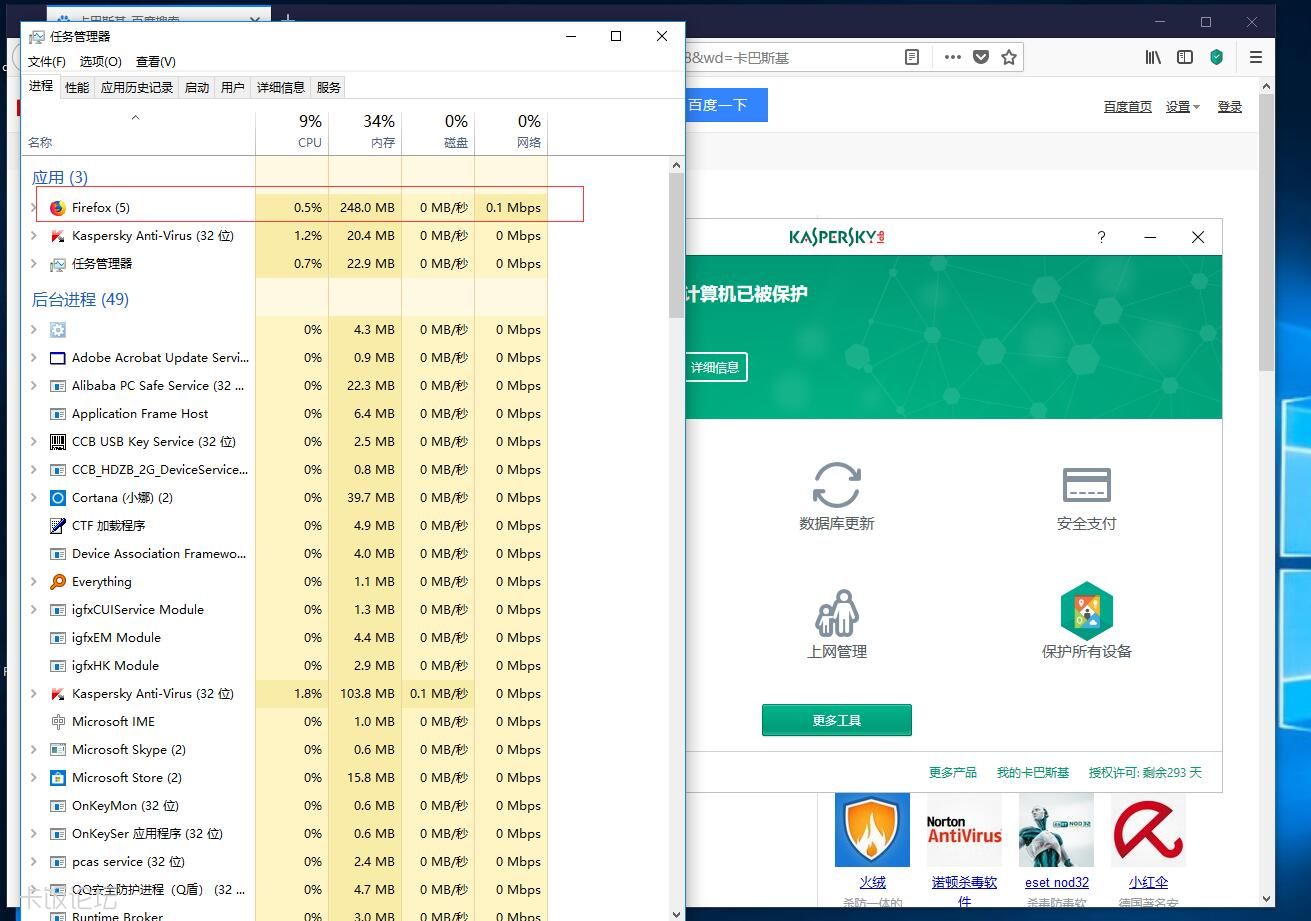The width and height of the screenshot is (1311, 921).
Task: Open Firefox hamburger menu
Action: point(1257,57)
